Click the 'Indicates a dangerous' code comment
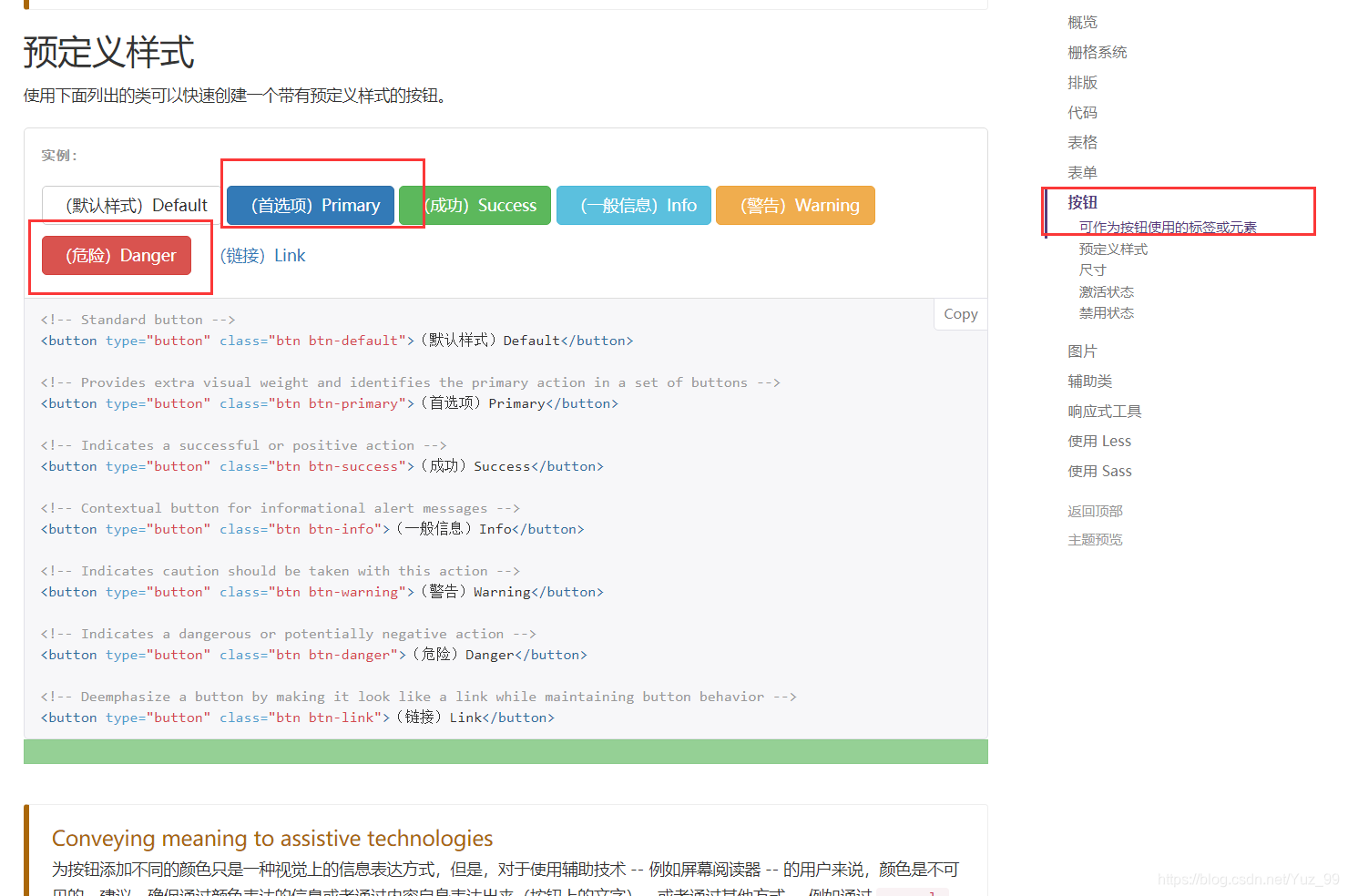Viewport: 1348px width, 896px height. tap(288, 634)
